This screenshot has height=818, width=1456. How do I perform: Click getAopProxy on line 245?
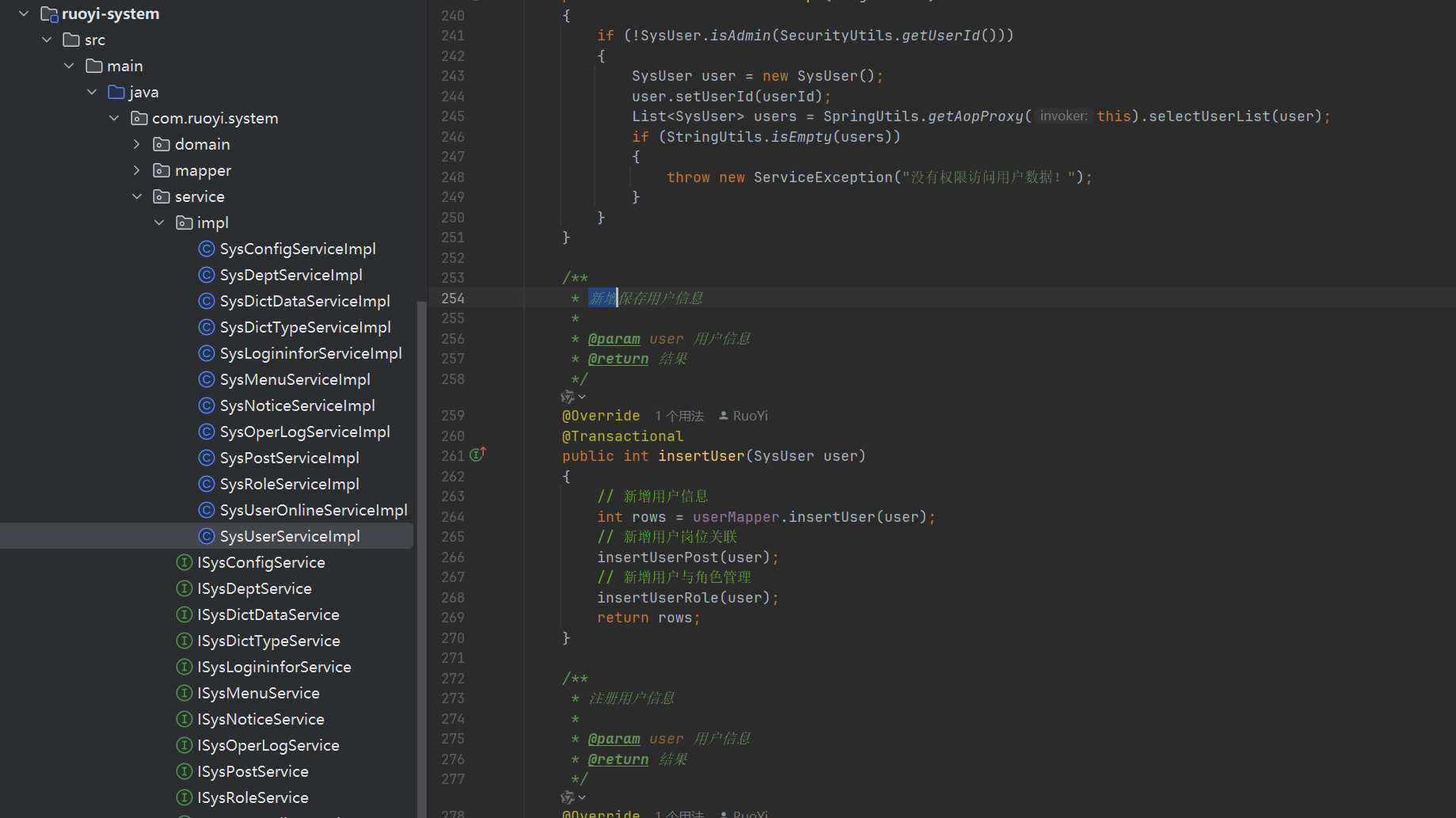point(975,116)
